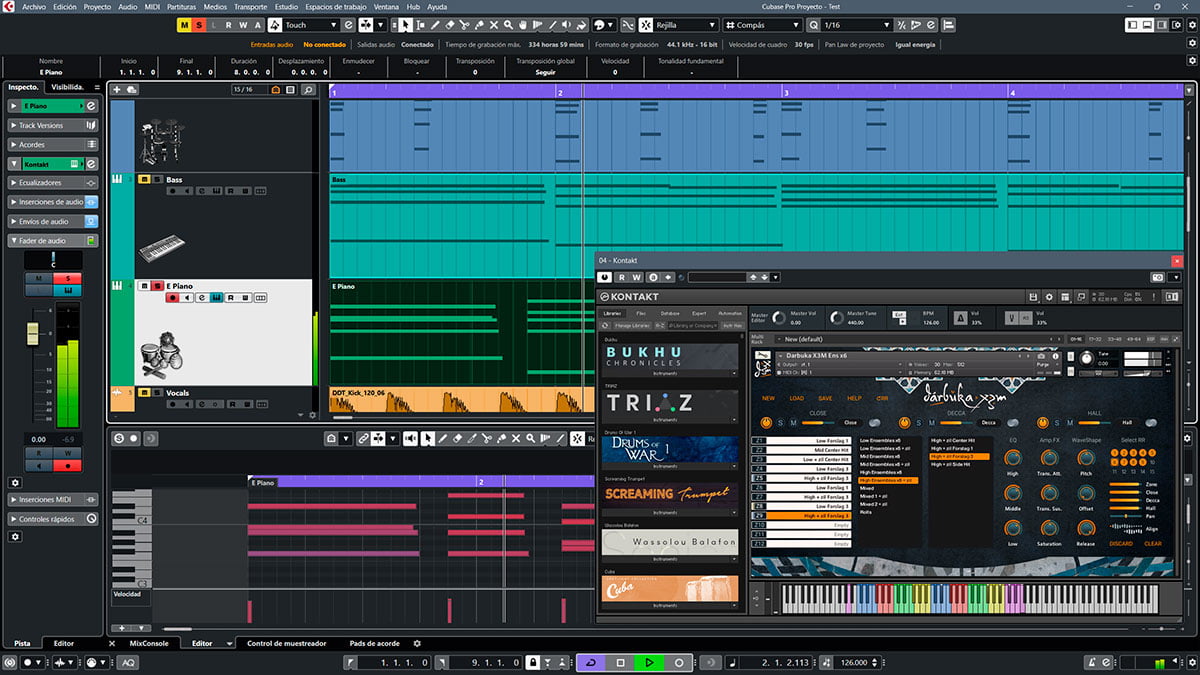Open the track search magnifier in track list
Viewport: 1200px width, 675px height.
click(309, 90)
